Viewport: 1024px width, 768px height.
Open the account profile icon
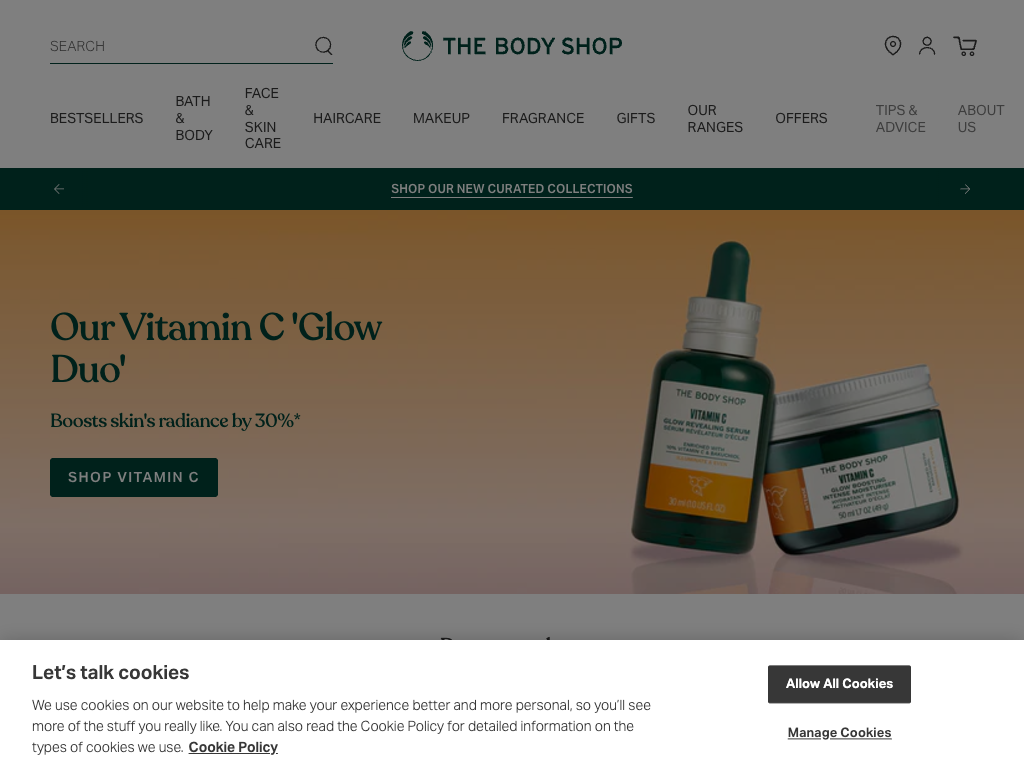(x=927, y=46)
